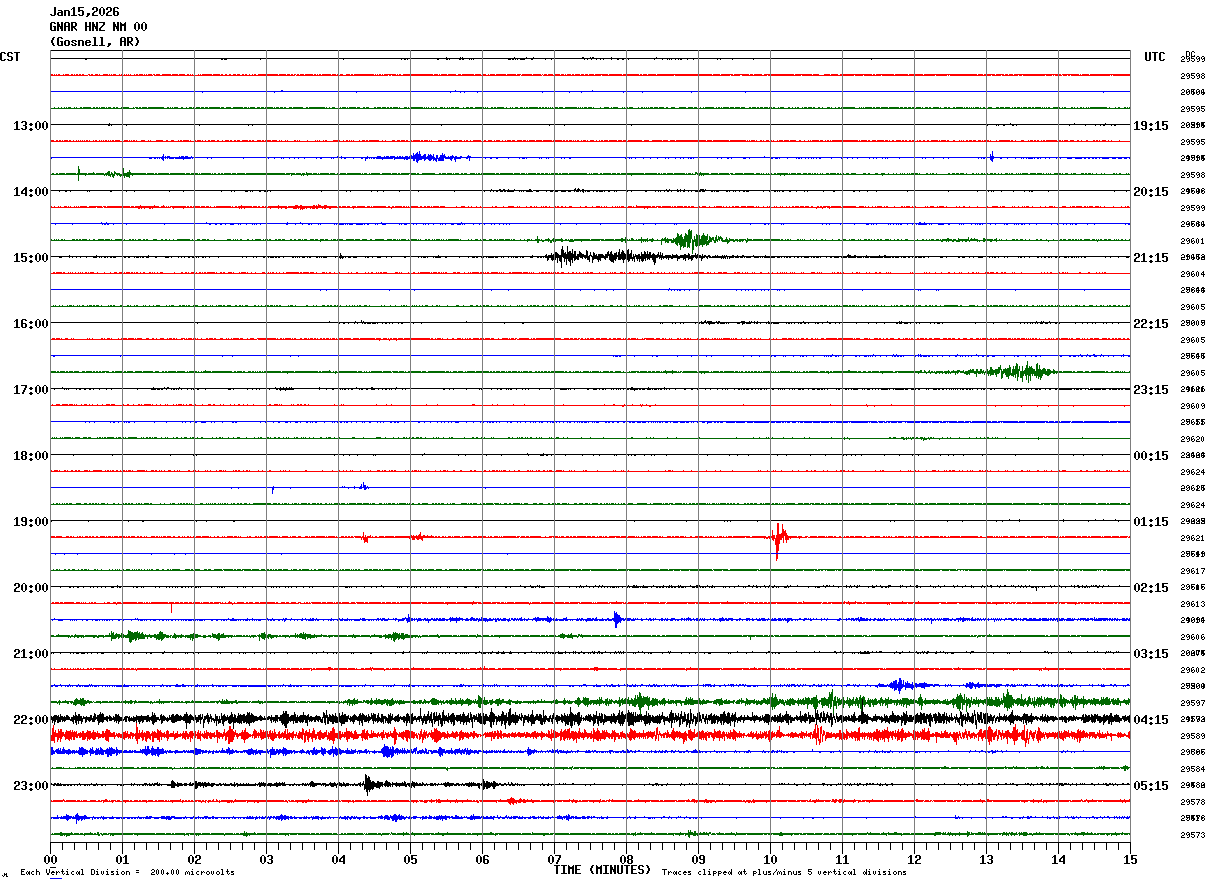
Task: Click the 01:15 UTC time label
Action: (x=1151, y=521)
